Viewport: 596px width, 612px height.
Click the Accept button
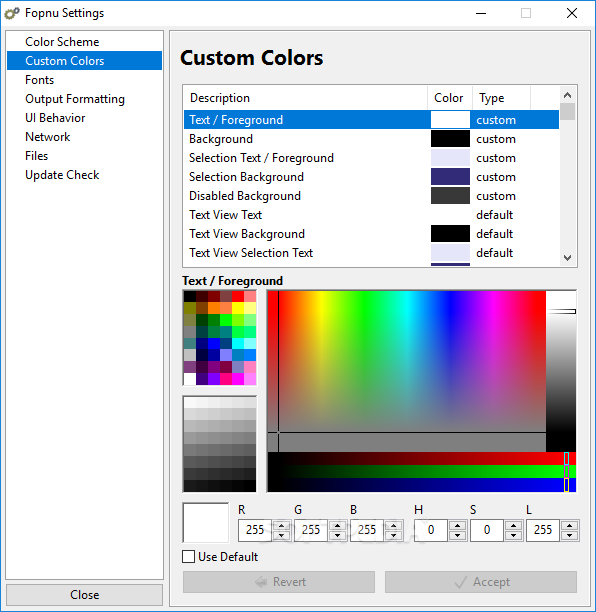coord(481,582)
